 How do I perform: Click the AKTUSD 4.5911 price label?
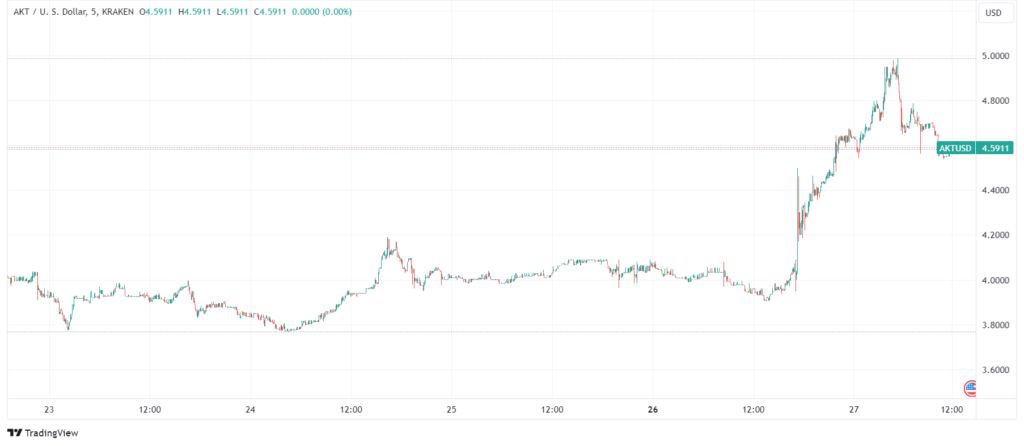[974, 148]
